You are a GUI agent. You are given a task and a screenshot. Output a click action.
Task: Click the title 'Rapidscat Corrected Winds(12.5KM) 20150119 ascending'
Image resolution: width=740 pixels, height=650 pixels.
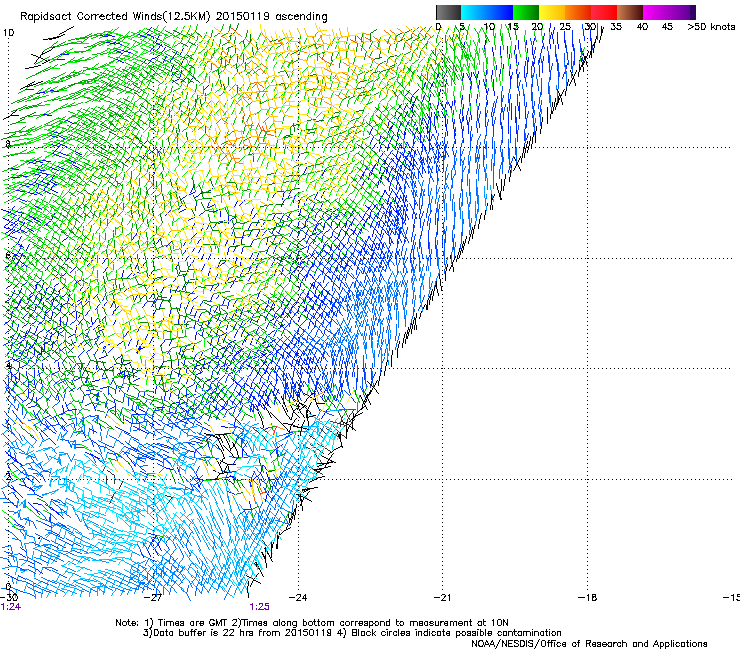[174, 17]
